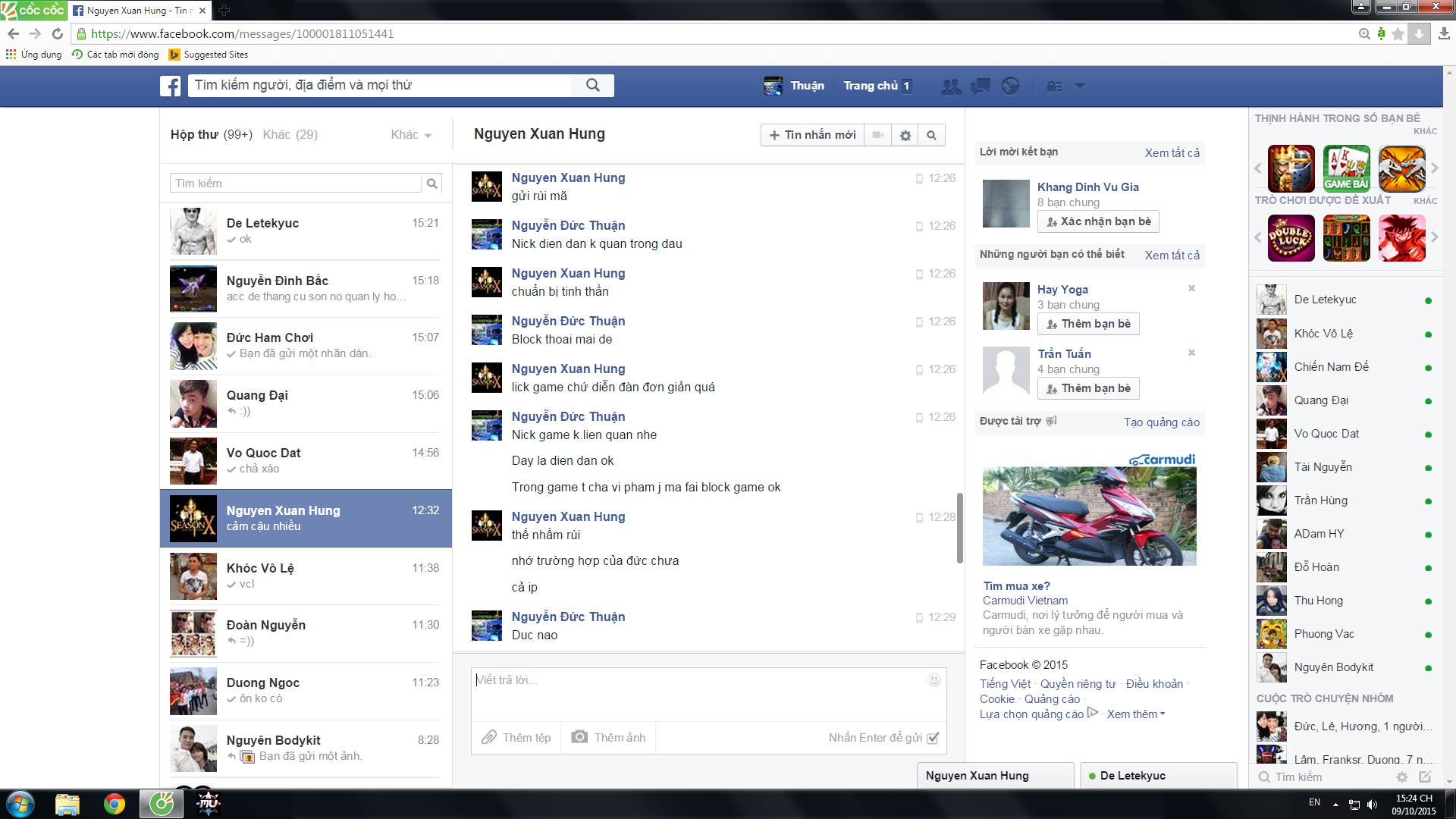Click the new chat compose icon

[x=1425, y=777]
